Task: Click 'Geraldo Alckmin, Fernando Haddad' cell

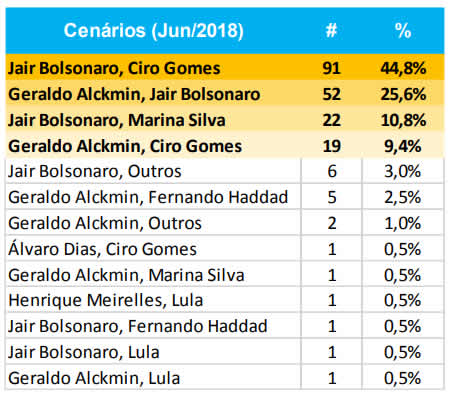Action: 153,197
